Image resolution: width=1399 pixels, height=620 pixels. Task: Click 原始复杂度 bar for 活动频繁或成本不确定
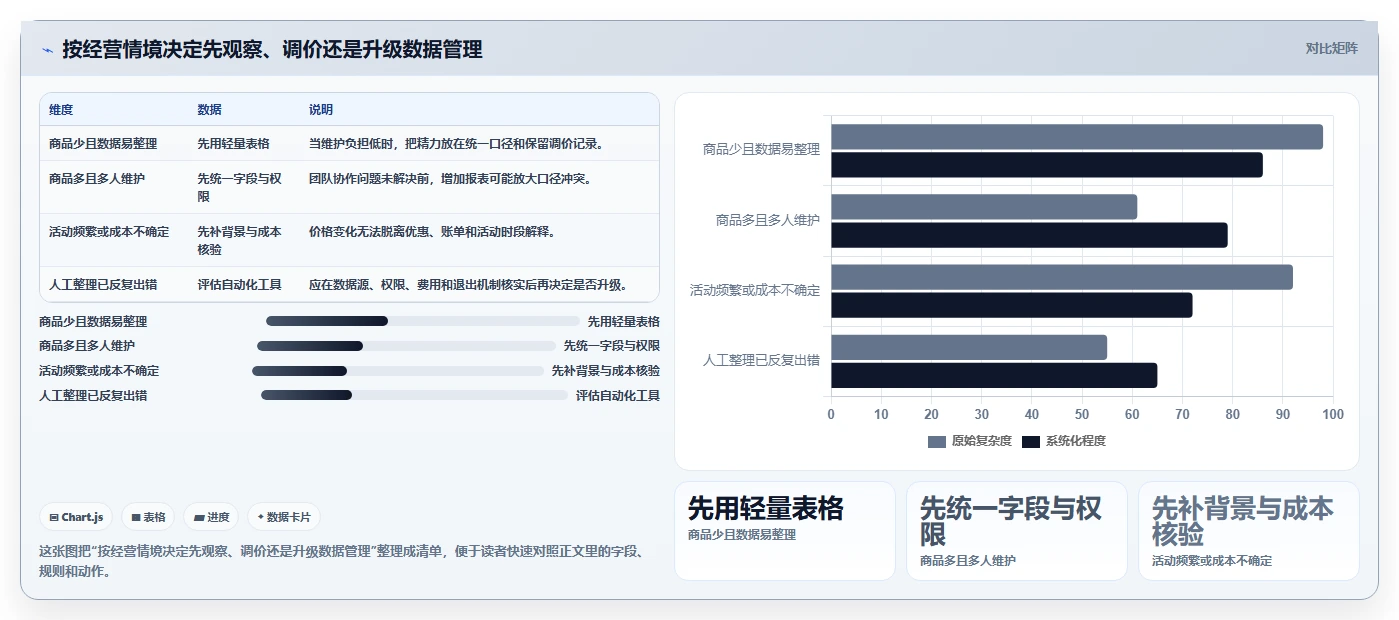[1062, 277]
